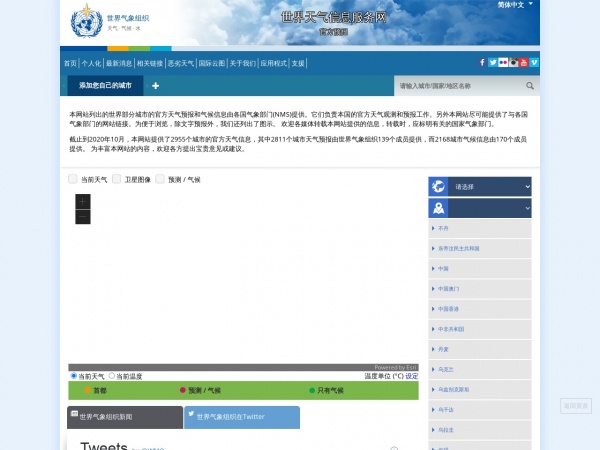The image size is (600, 450).
Task: Expand the 乌克兰 entry
Action: click(x=480, y=370)
